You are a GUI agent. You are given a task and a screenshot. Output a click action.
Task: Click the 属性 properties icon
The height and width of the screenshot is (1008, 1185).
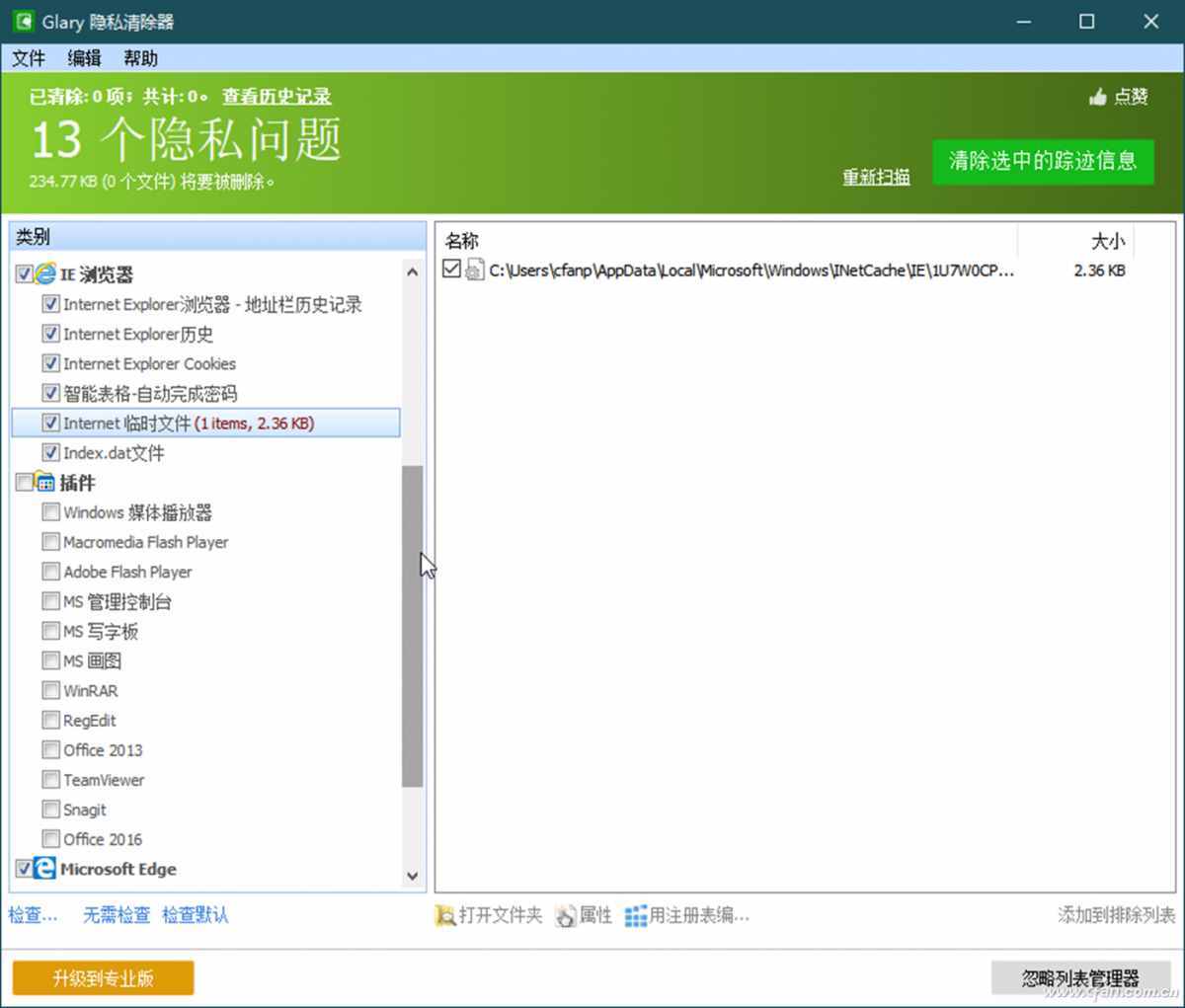tap(566, 916)
